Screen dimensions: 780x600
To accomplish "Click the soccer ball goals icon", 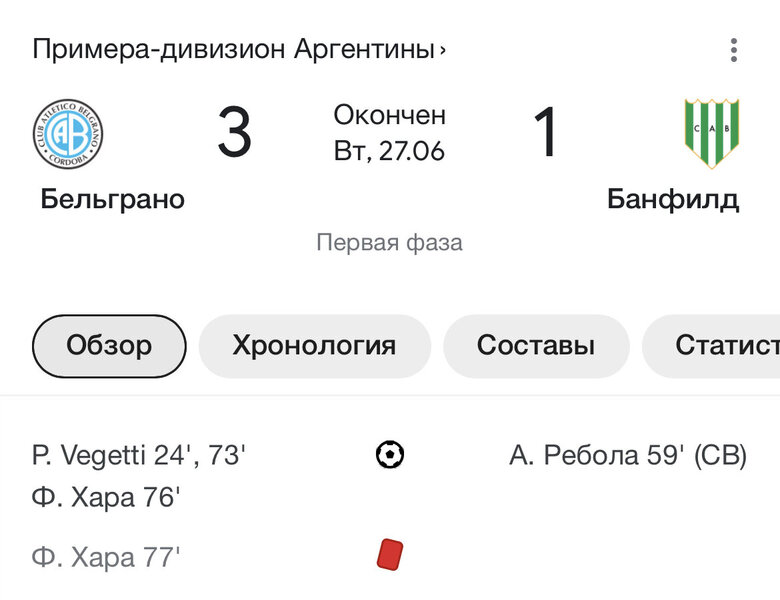I will point(390,456).
